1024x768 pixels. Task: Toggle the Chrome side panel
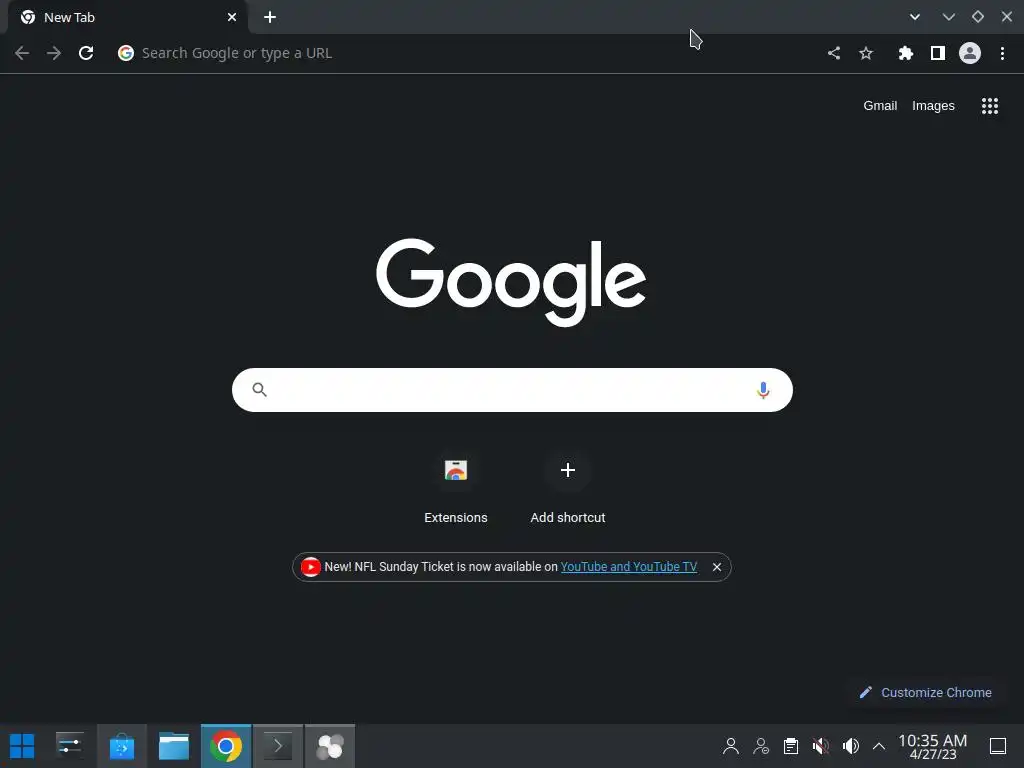(937, 53)
